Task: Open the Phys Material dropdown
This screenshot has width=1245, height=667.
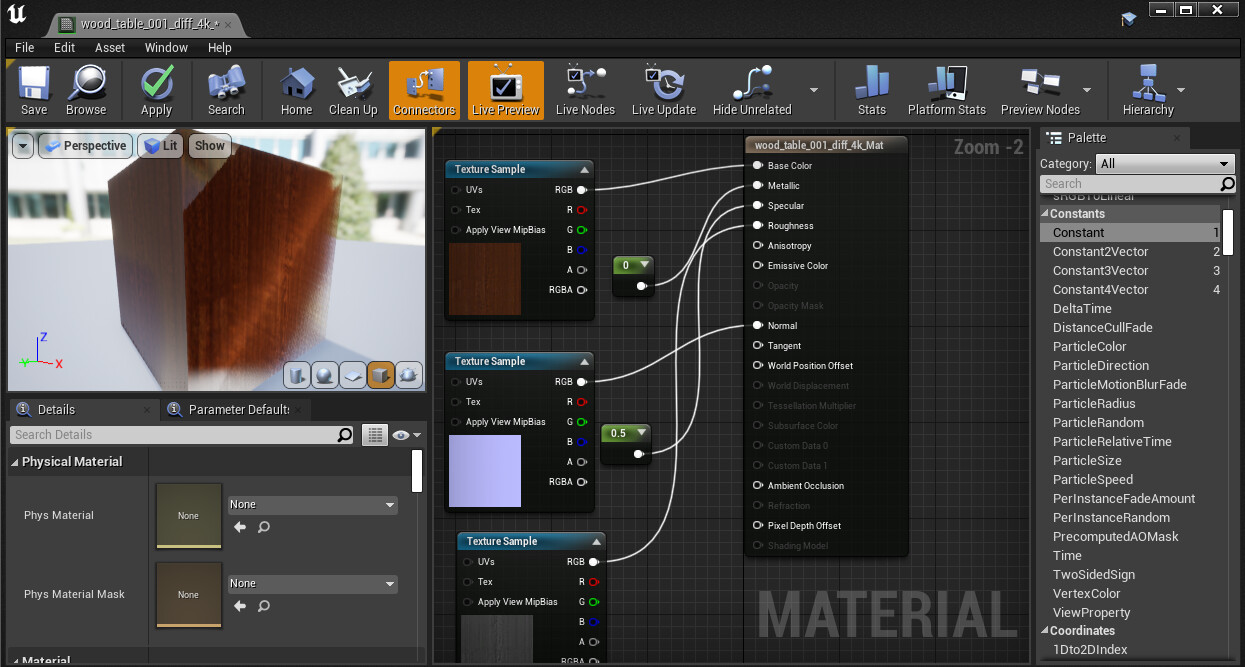Action: [x=312, y=505]
